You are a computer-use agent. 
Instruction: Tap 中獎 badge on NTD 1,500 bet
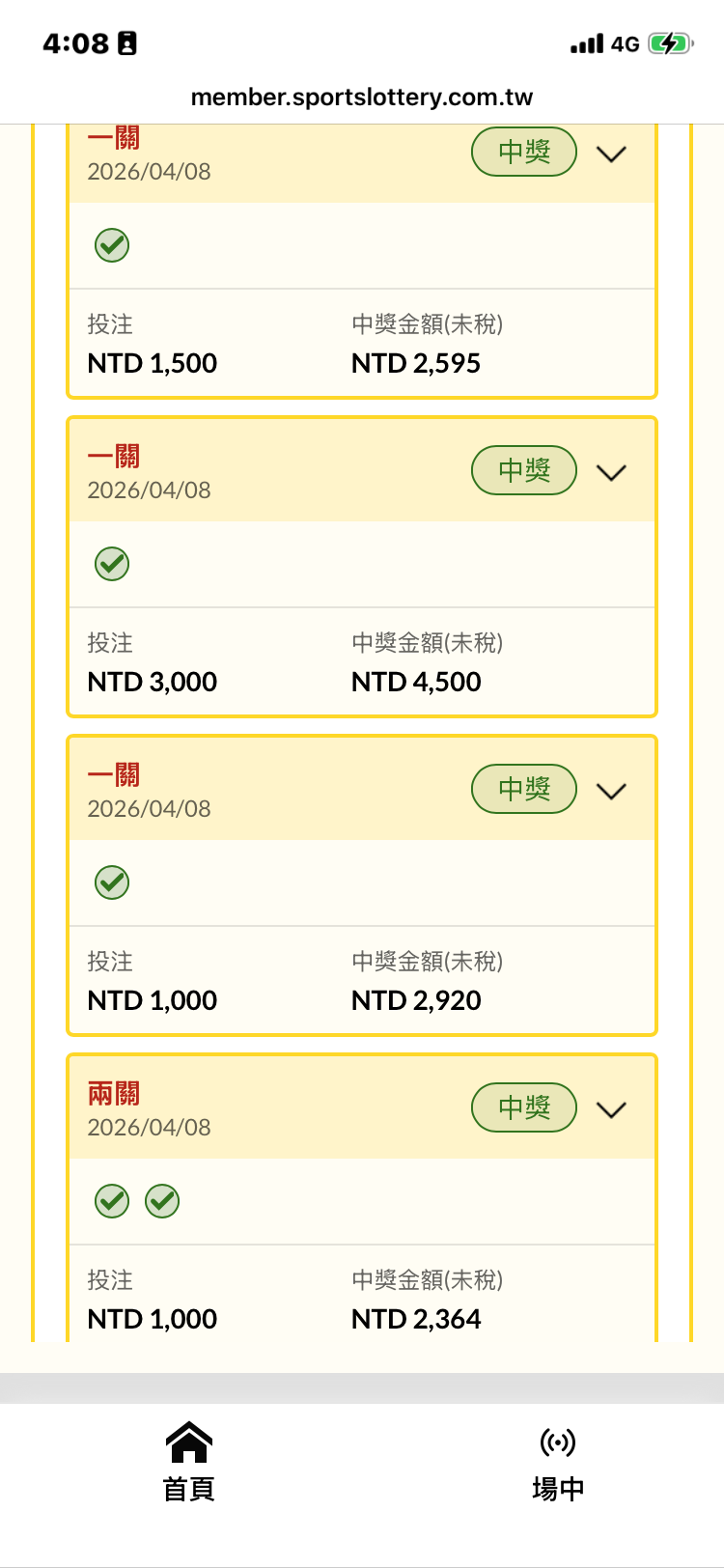coord(524,153)
